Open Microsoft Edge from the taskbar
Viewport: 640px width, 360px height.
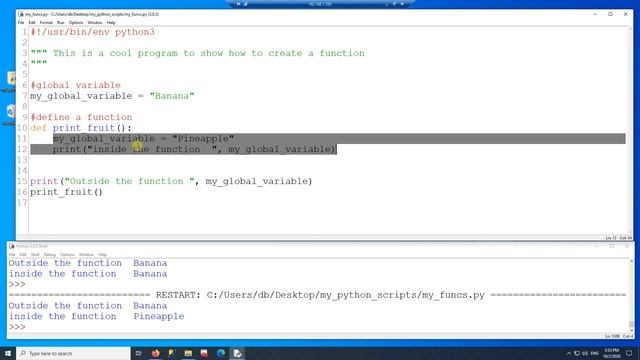[x=221, y=353]
